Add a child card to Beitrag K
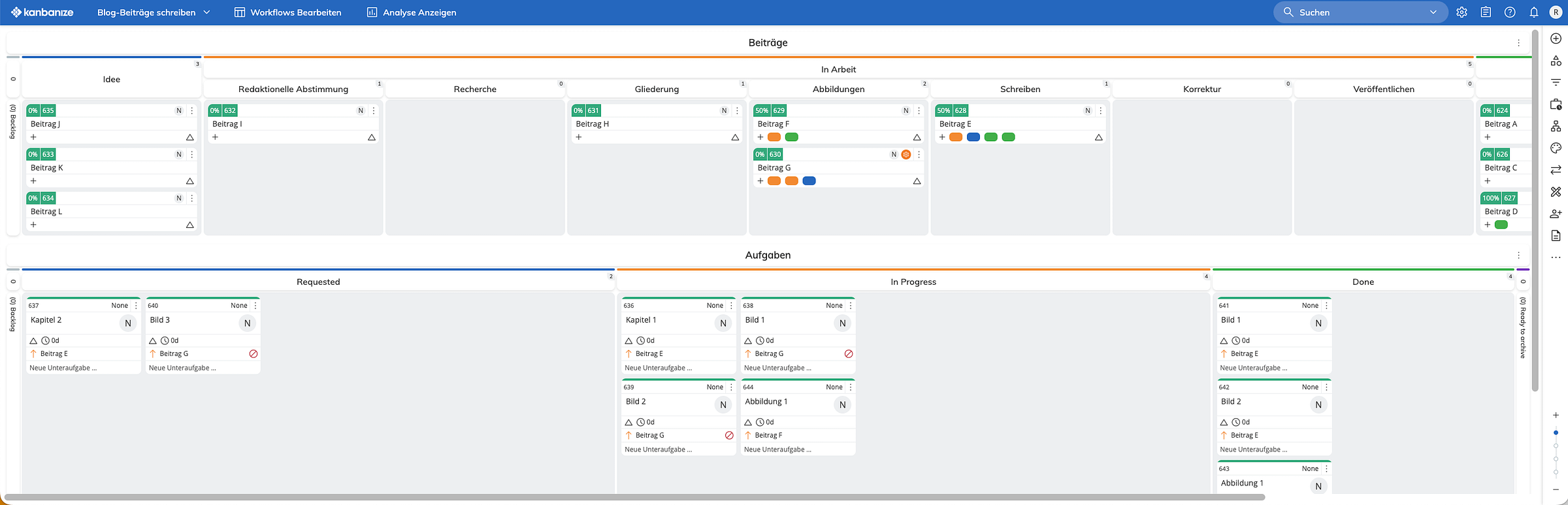The image size is (1568, 505). point(34,181)
